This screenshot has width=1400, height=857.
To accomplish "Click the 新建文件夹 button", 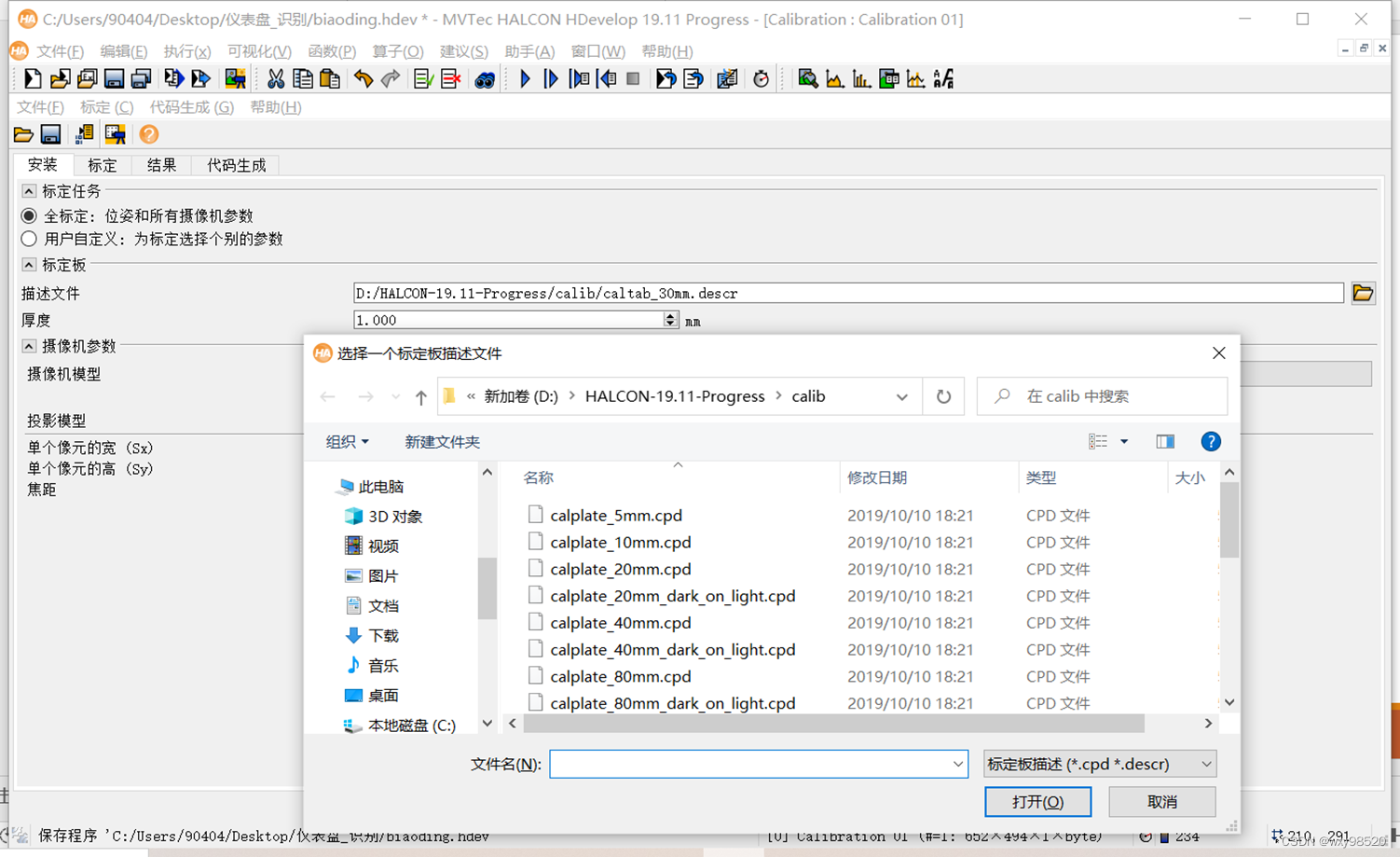I will (443, 441).
